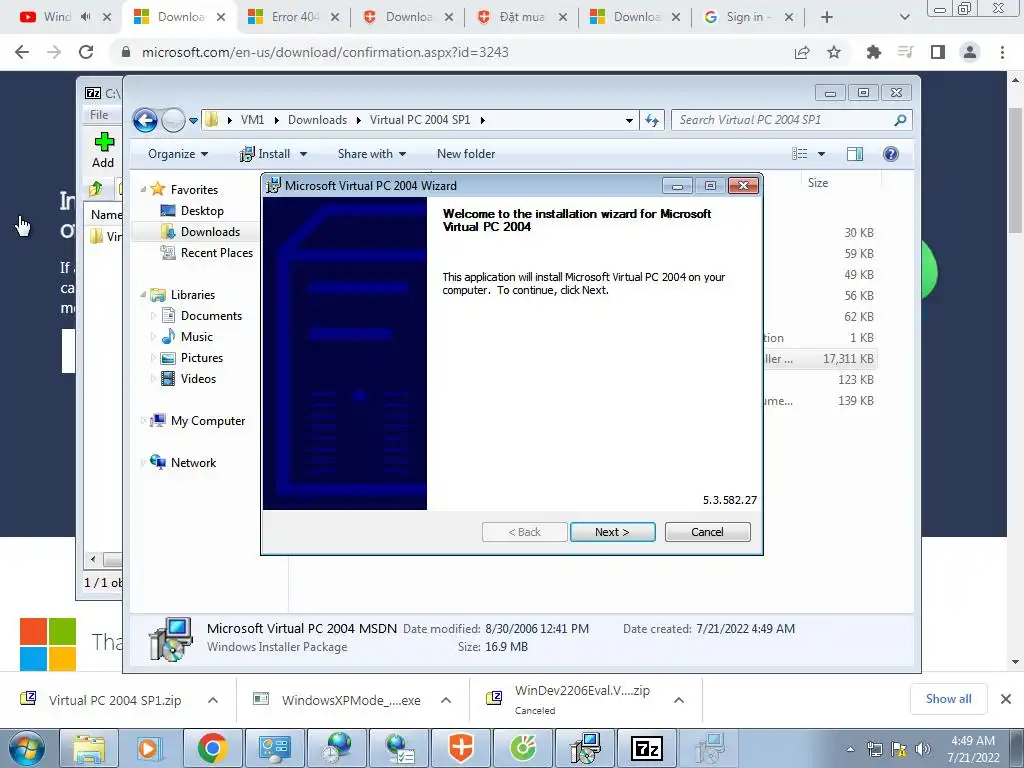Select Recent Places under Favorites

click(216, 253)
